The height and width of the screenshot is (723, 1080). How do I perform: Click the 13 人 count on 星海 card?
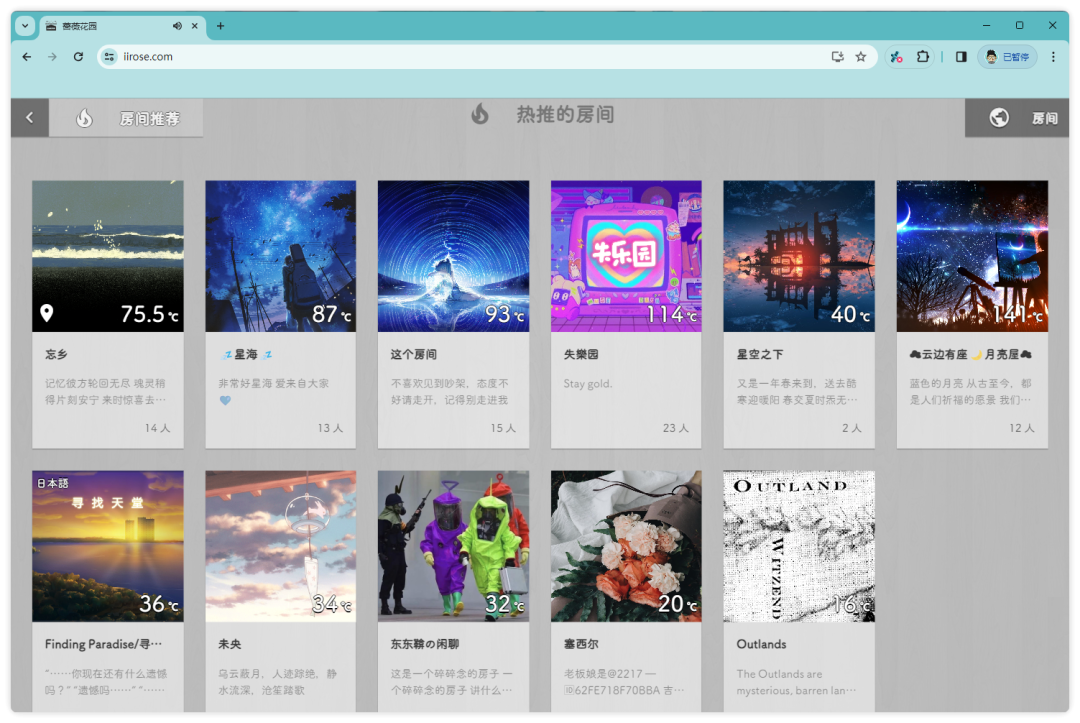coord(330,428)
